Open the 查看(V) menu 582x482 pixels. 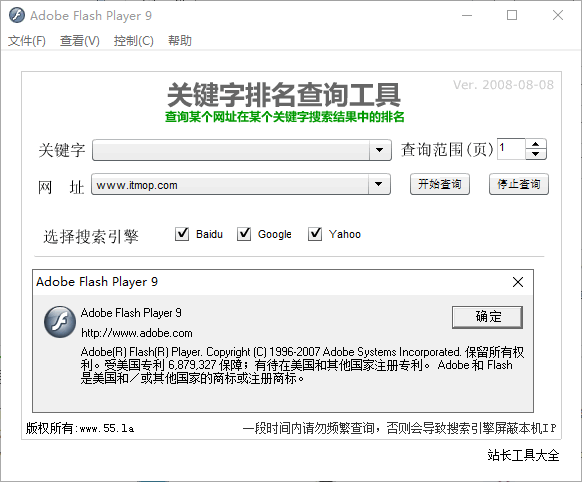click(x=80, y=40)
